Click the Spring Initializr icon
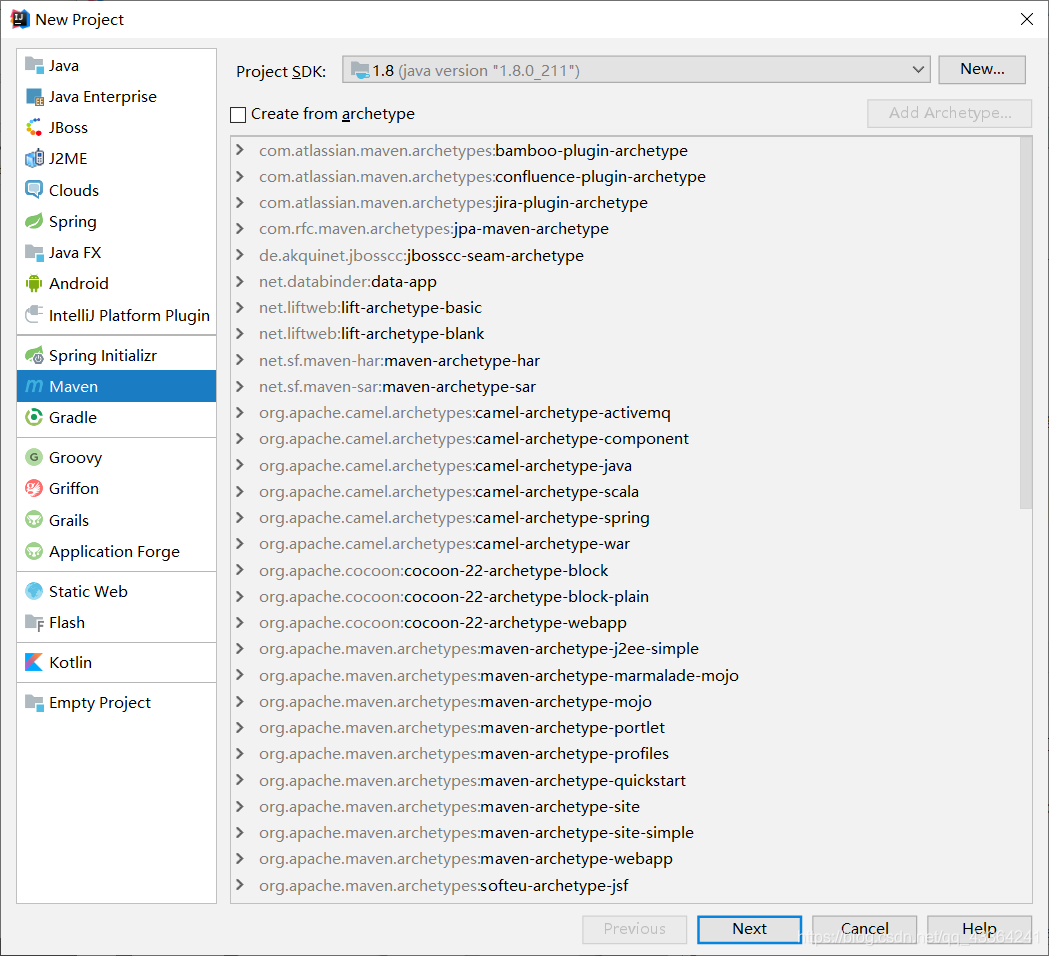 pos(33,355)
